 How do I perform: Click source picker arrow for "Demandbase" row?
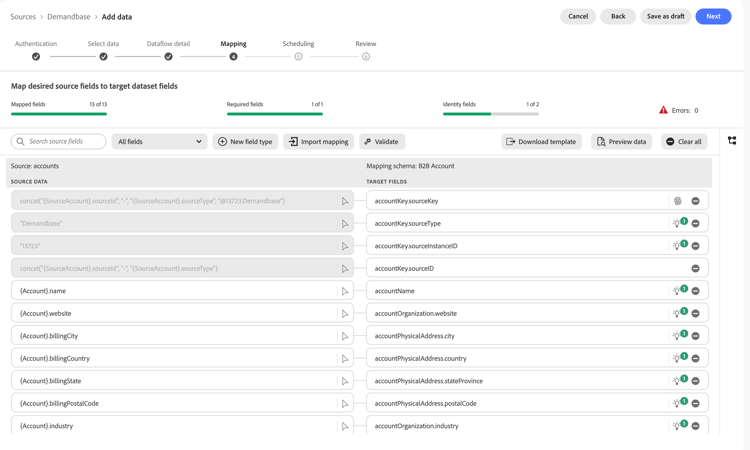(345, 223)
